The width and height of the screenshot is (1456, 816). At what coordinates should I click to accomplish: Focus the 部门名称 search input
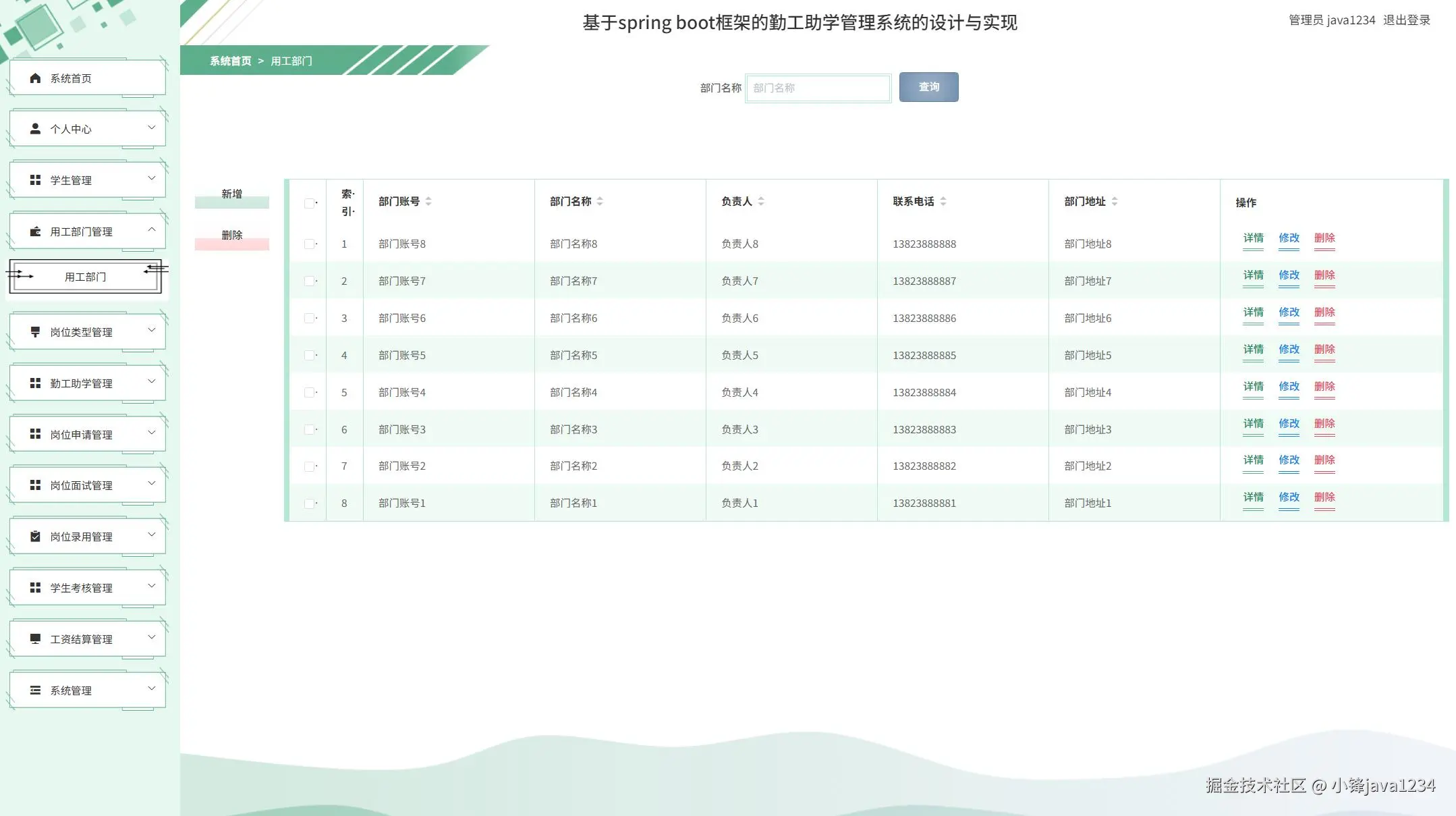pos(818,88)
